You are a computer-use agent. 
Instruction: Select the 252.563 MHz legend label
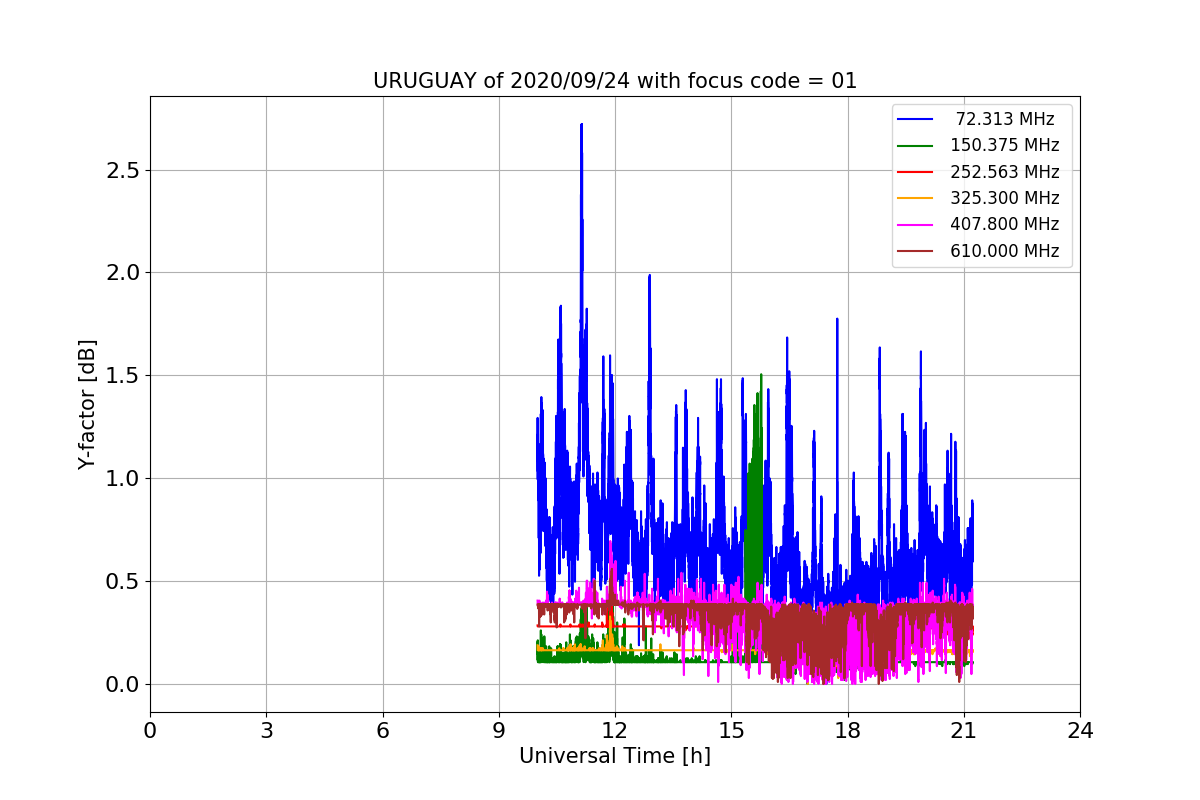(x=1005, y=172)
